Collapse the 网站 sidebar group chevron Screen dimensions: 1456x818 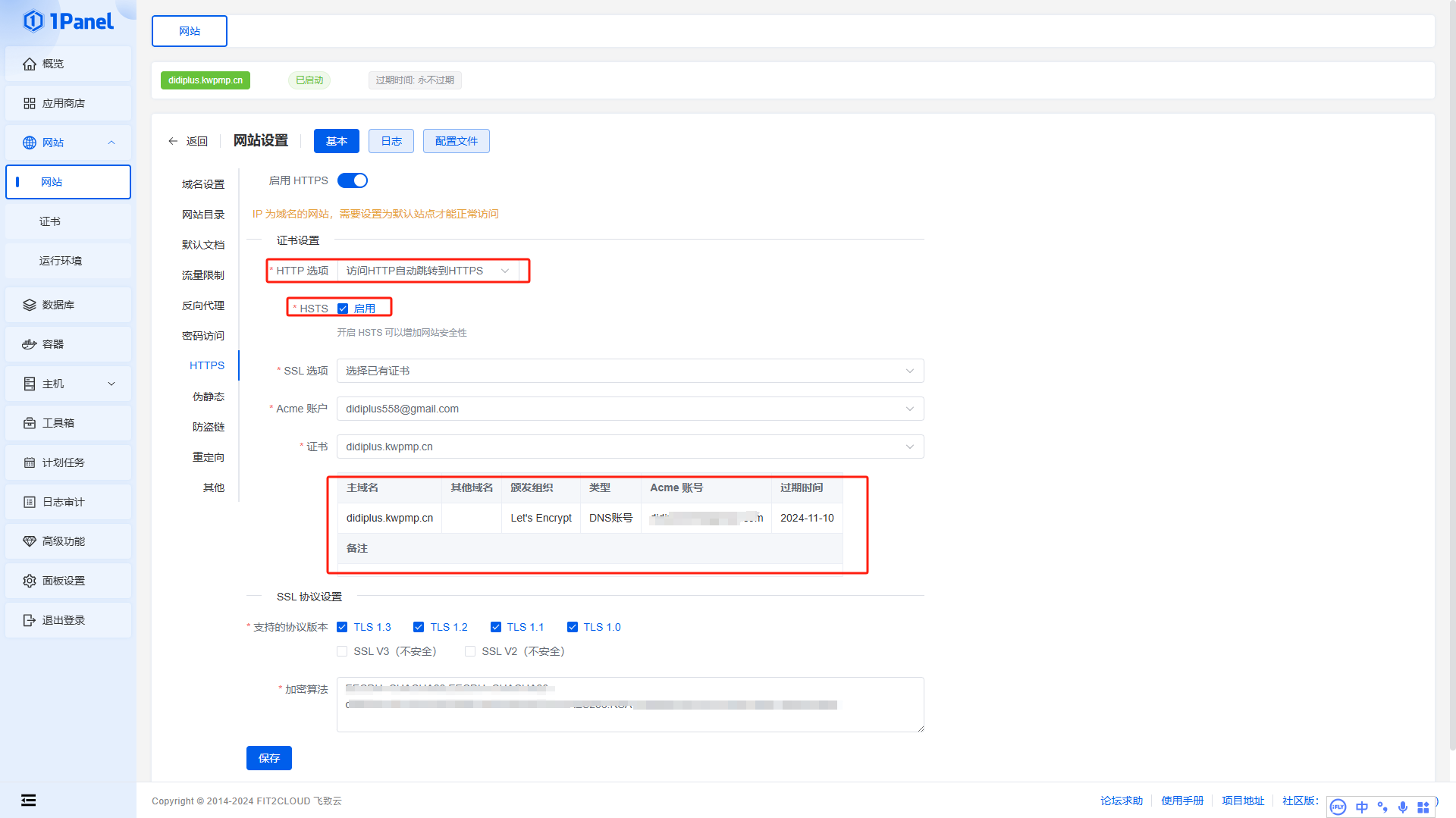click(111, 143)
